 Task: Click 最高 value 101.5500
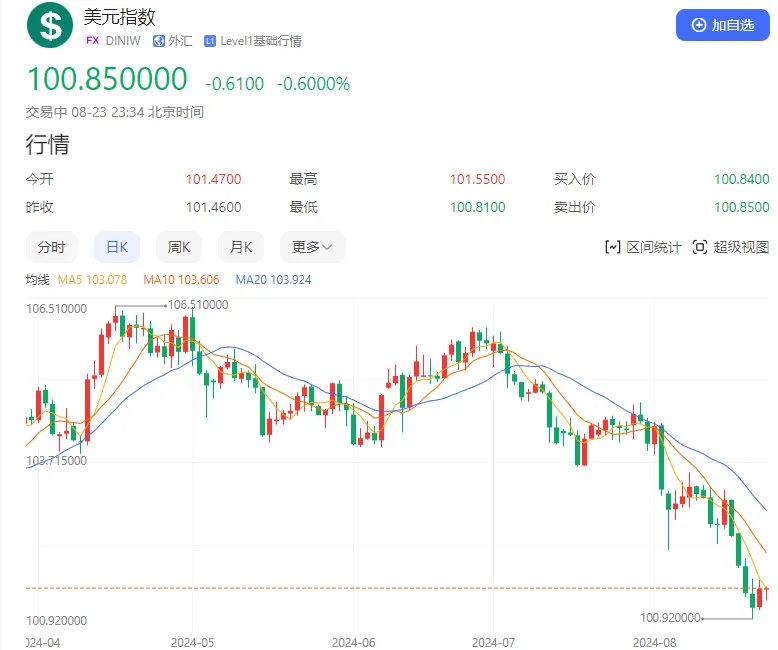[x=477, y=179]
